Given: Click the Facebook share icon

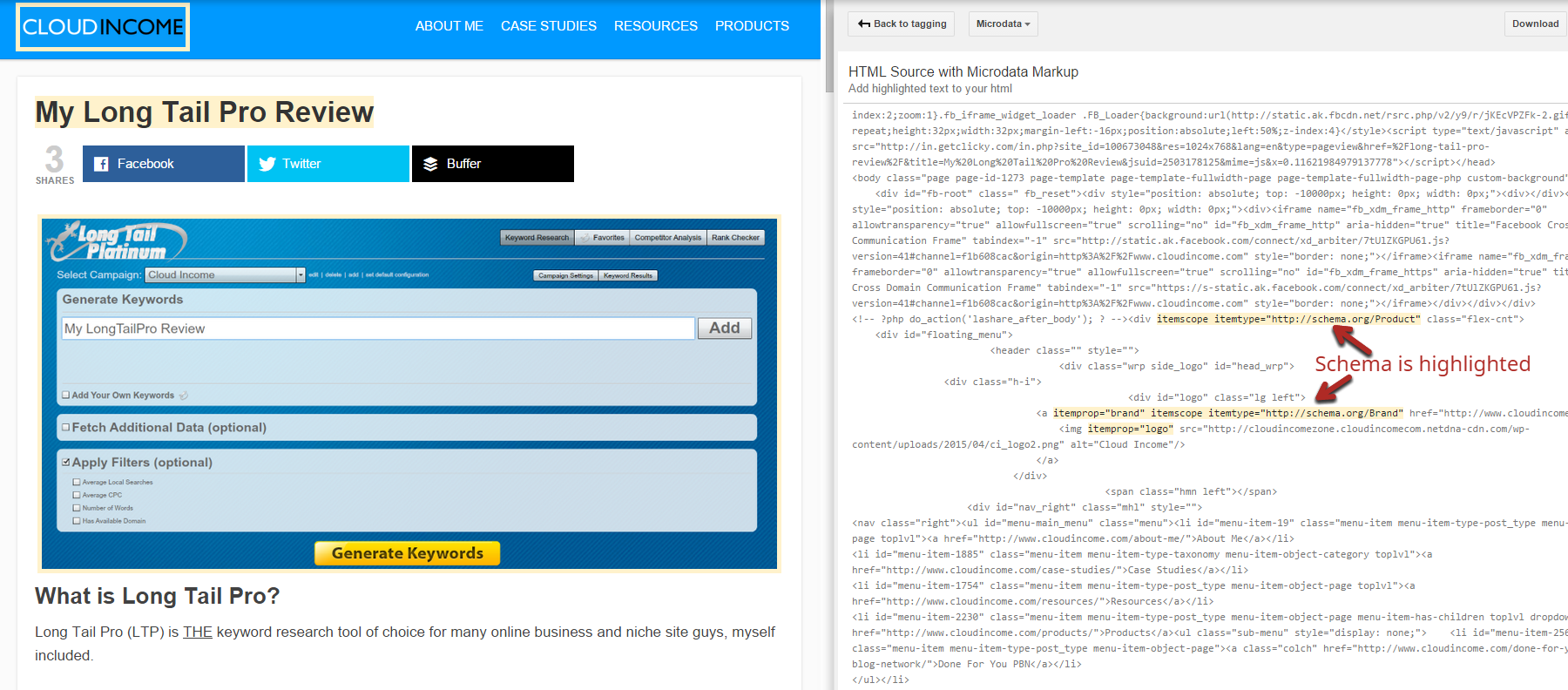Looking at the screenshot, I should [x=101, y=164].
